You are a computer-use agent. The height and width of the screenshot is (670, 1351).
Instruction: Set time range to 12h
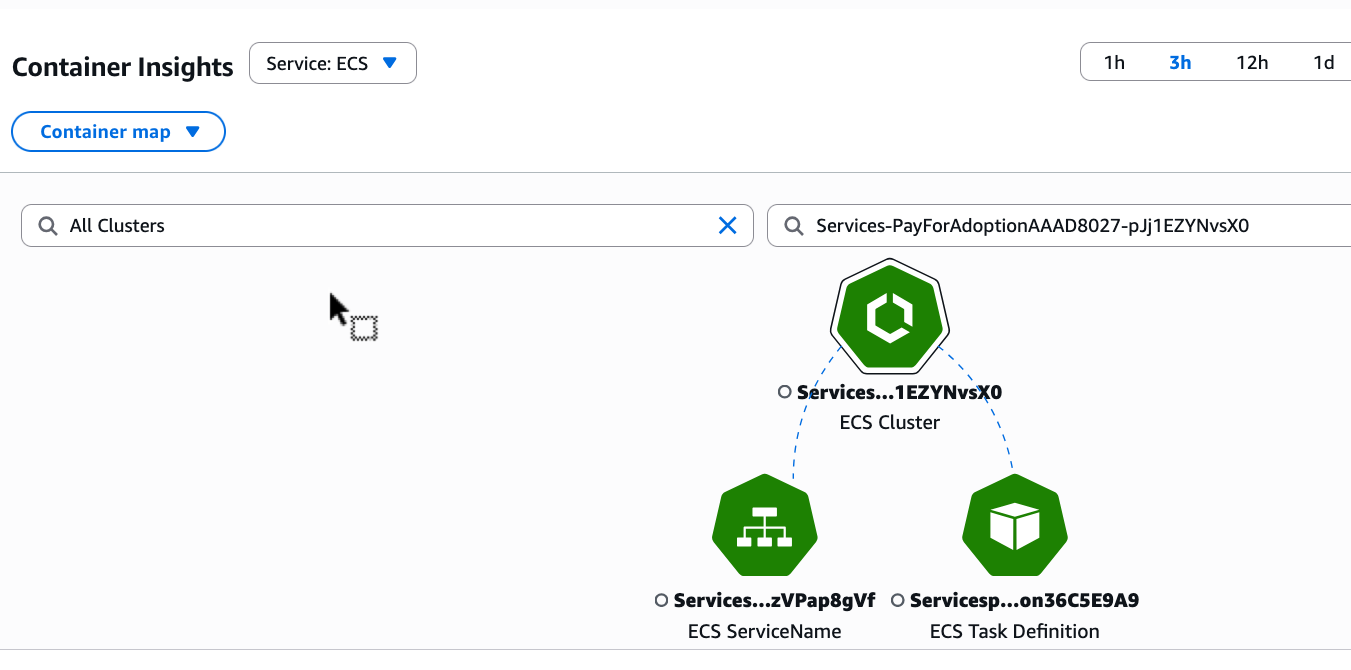(1252, 63)
